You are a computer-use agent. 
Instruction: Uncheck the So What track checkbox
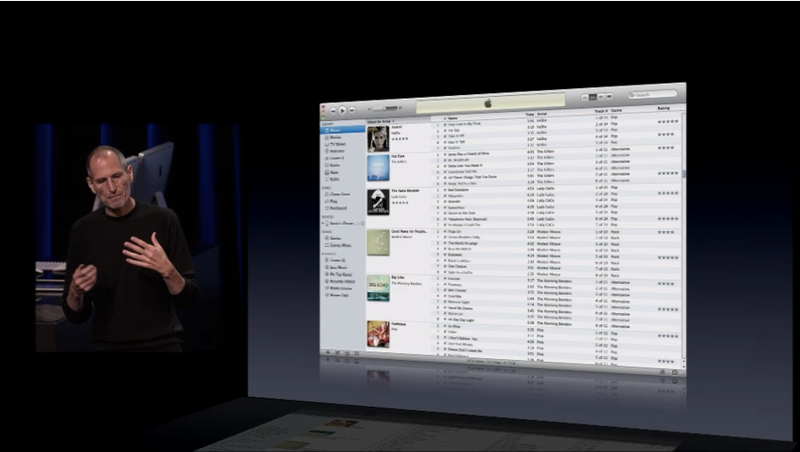[x=445, y=326]
